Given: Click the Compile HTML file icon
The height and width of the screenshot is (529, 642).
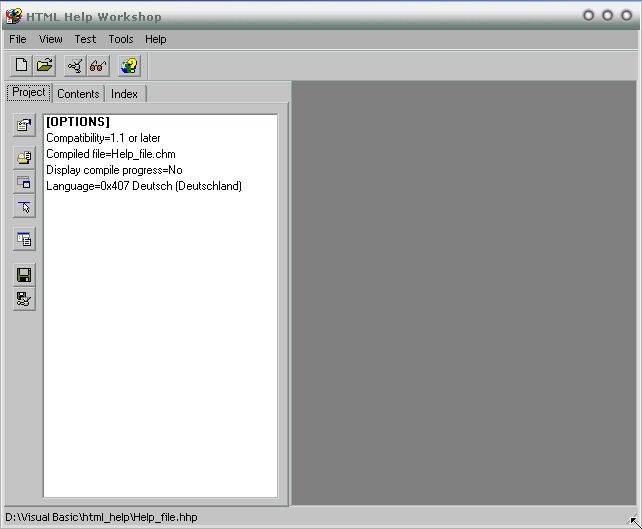Looking at the screenshot, I should pyautogui.click(x=75, y=66).
